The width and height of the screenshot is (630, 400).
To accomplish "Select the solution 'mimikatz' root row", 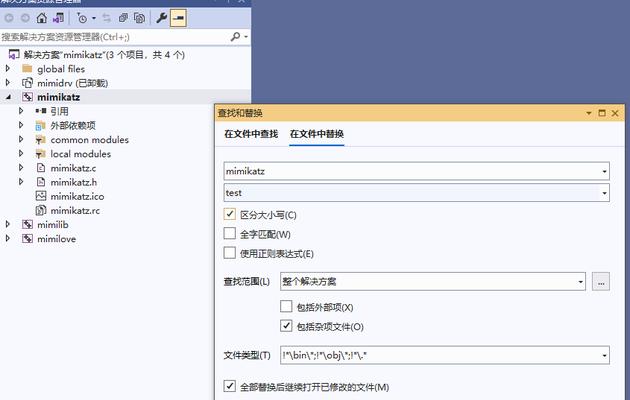I will (125, 55).
